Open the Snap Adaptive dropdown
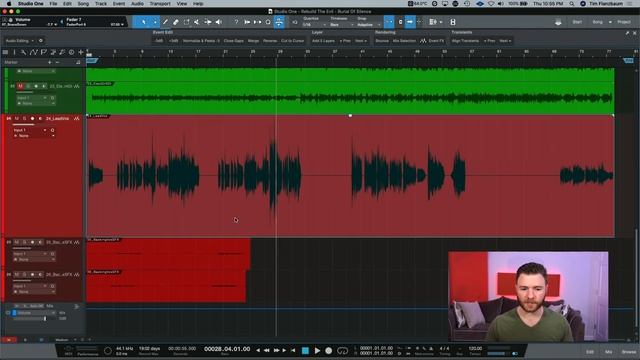This screenshot has height=360, width=640. (369, 25)
